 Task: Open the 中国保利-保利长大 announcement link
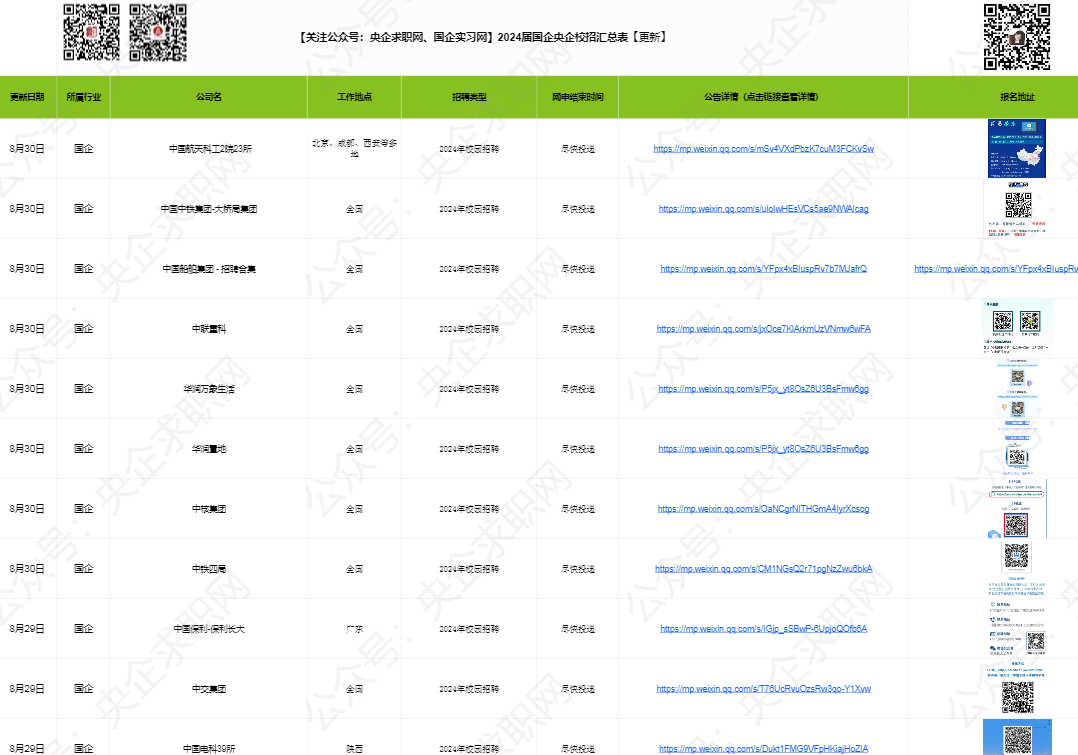763,628
